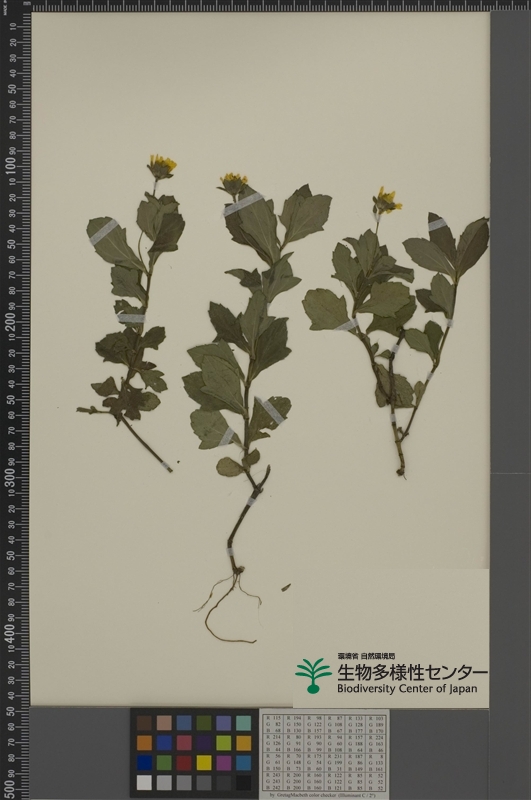The image size is (531, 800).
Task: Select the dark red swatch
Action: [184, 763]
